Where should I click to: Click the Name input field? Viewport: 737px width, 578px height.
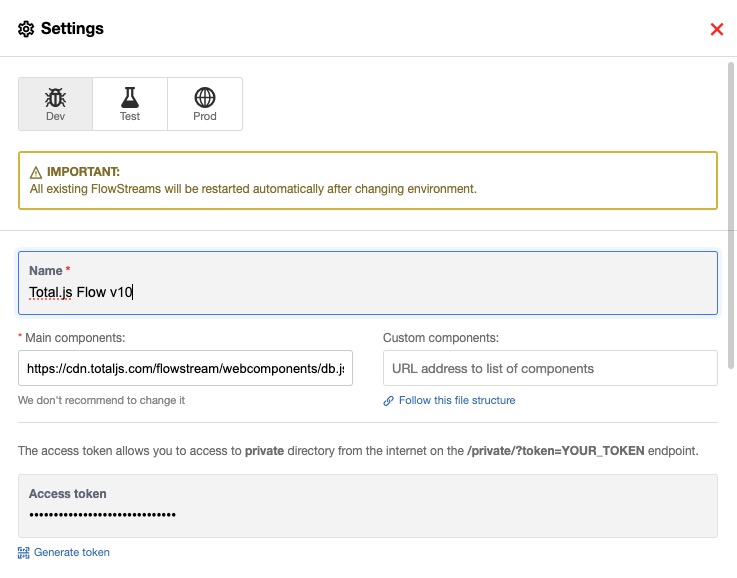click(368, 283)
